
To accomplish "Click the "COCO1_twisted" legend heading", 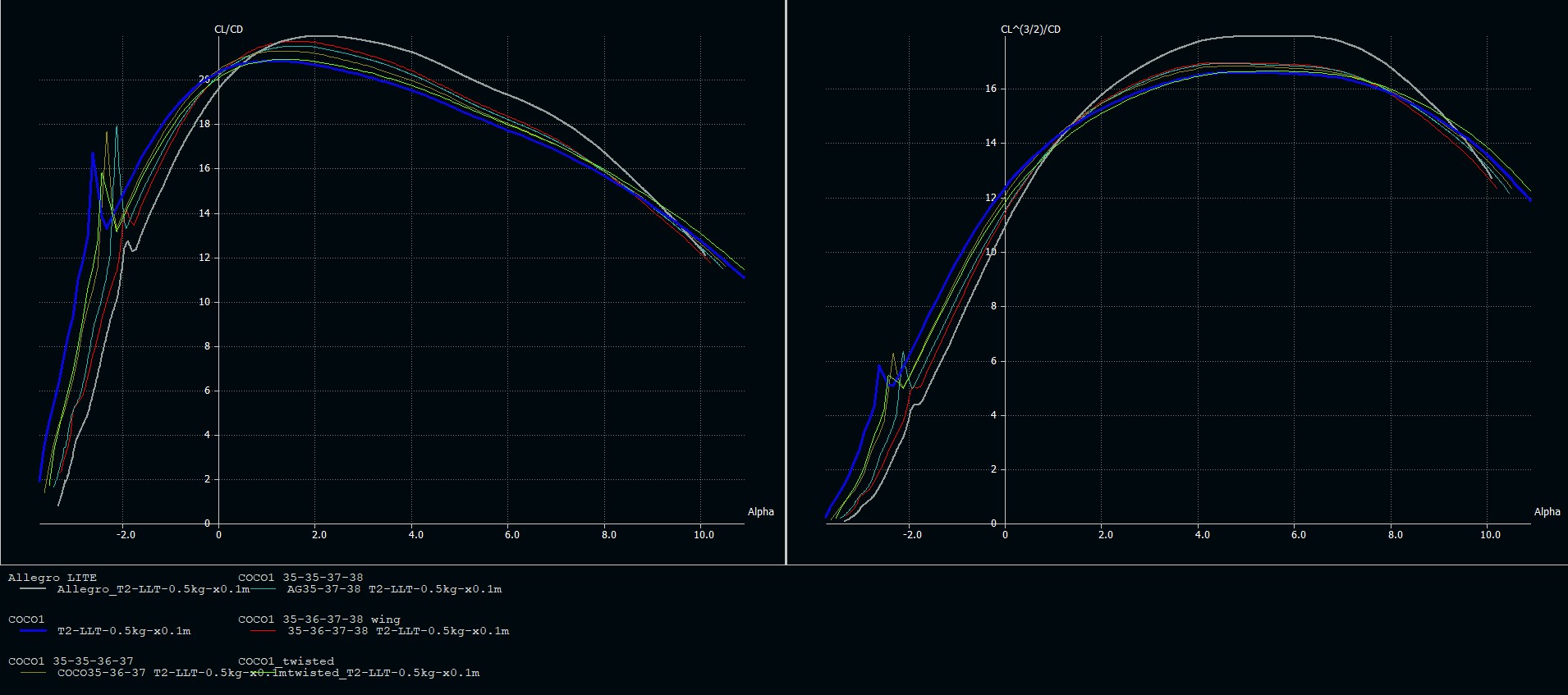I will point(286,661).
